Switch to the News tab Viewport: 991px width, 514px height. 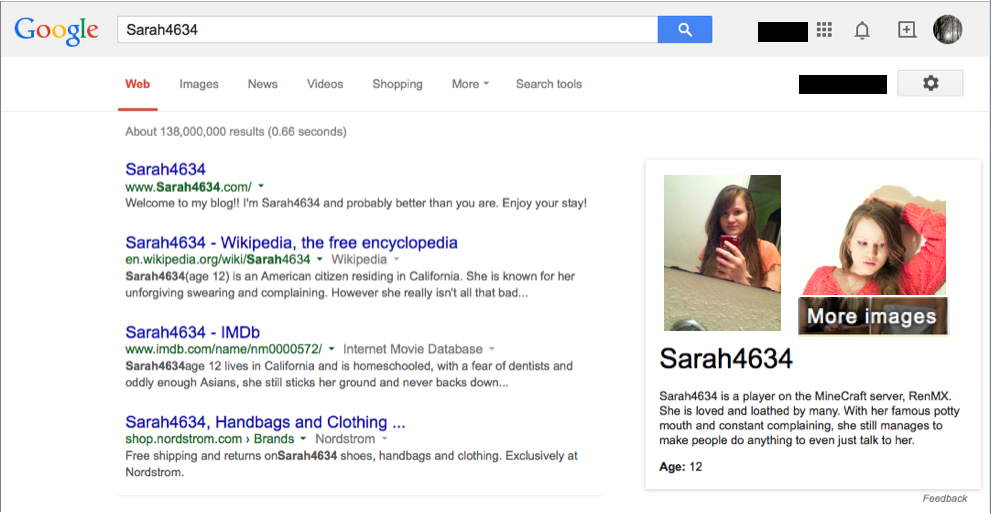pyautogui.click(x=263, y=84)
